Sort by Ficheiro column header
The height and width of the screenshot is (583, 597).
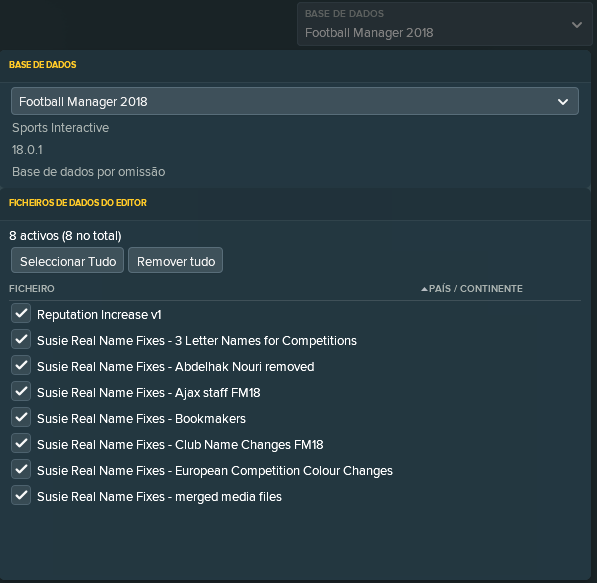(32, 289)
